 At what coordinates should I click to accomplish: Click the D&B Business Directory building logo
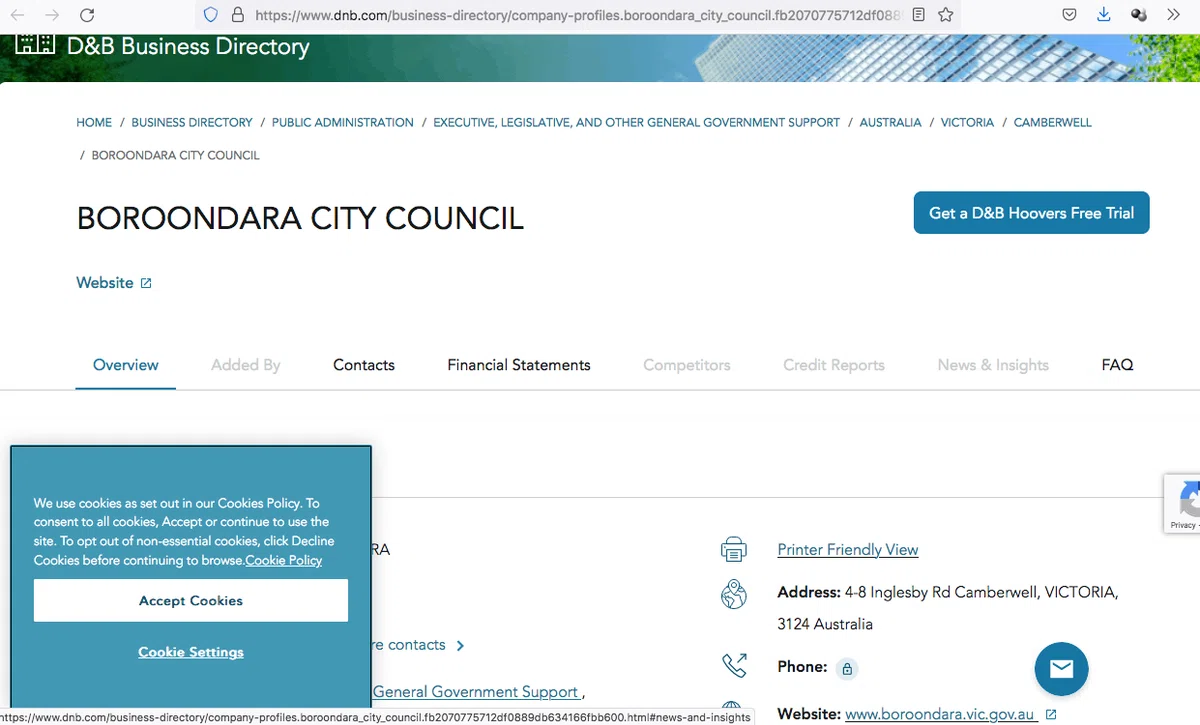point(35,44)
